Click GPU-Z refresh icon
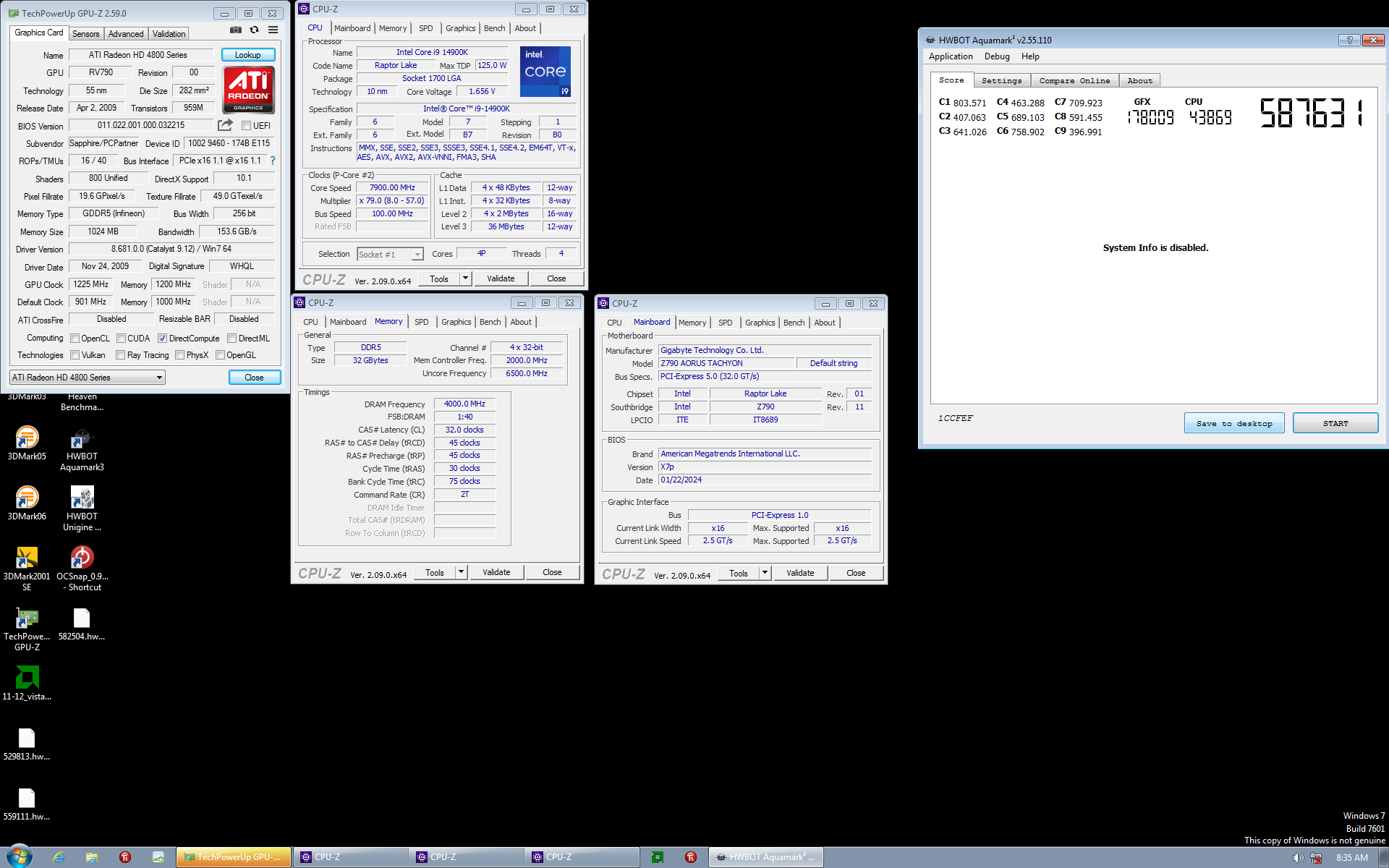The image size is (1389, 868). (x=254, y=30)
